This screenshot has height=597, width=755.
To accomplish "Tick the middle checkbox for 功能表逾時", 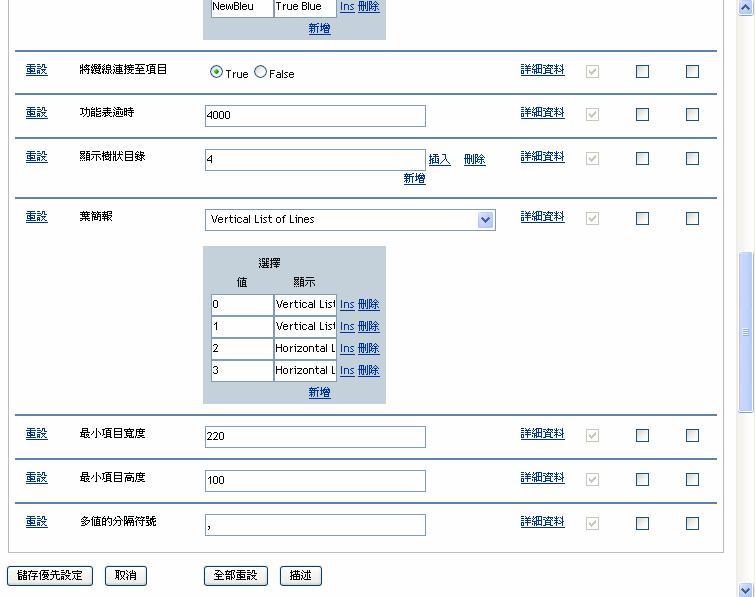I will [642, 115].
